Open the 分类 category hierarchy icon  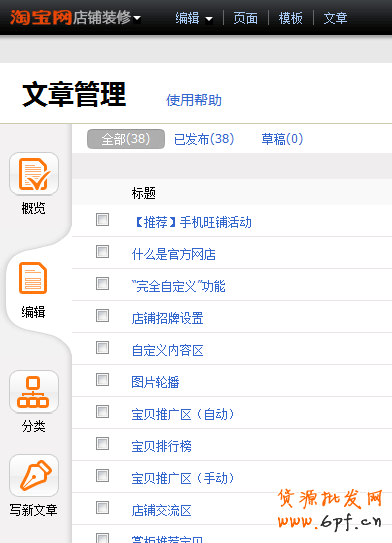click(x=34, y=392)
